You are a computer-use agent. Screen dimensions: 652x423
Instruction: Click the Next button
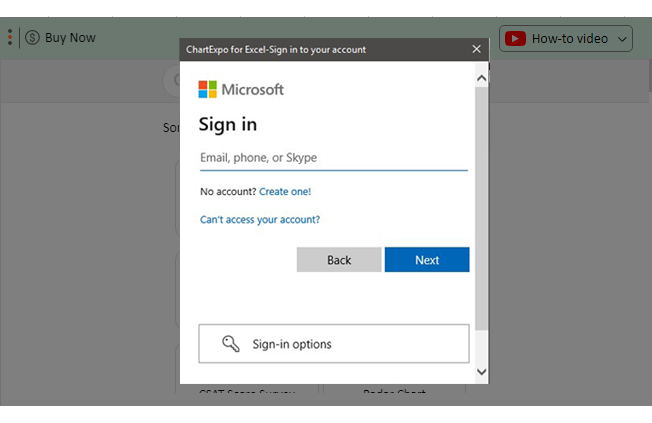click(427, 260)
